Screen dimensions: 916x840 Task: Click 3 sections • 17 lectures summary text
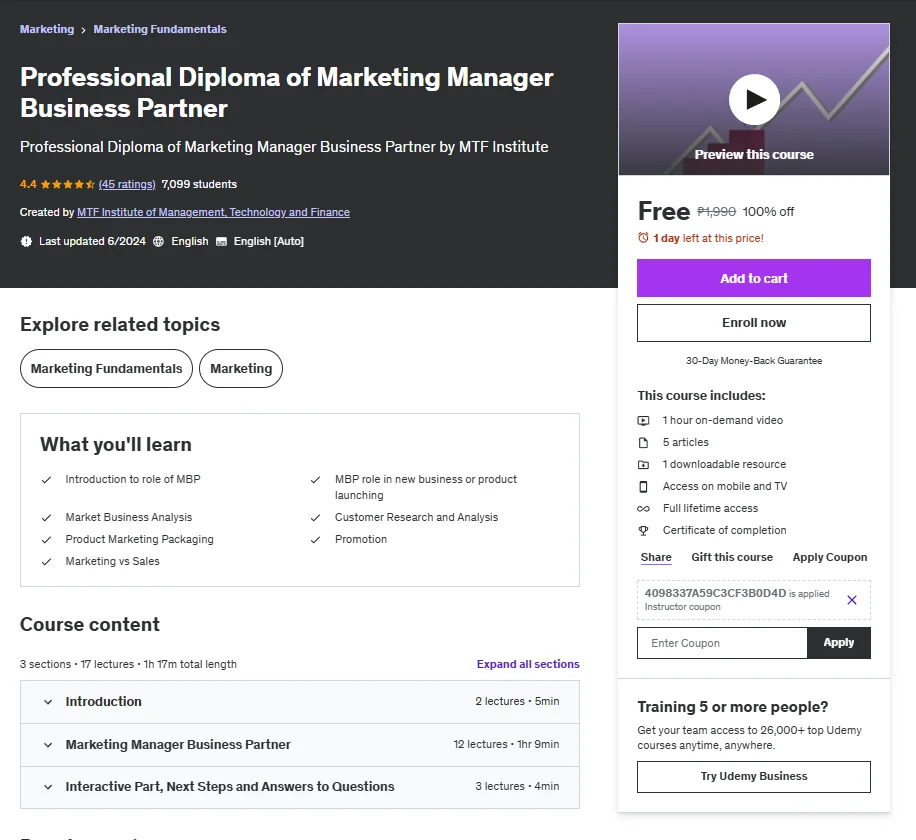click(x=128, y=664)
